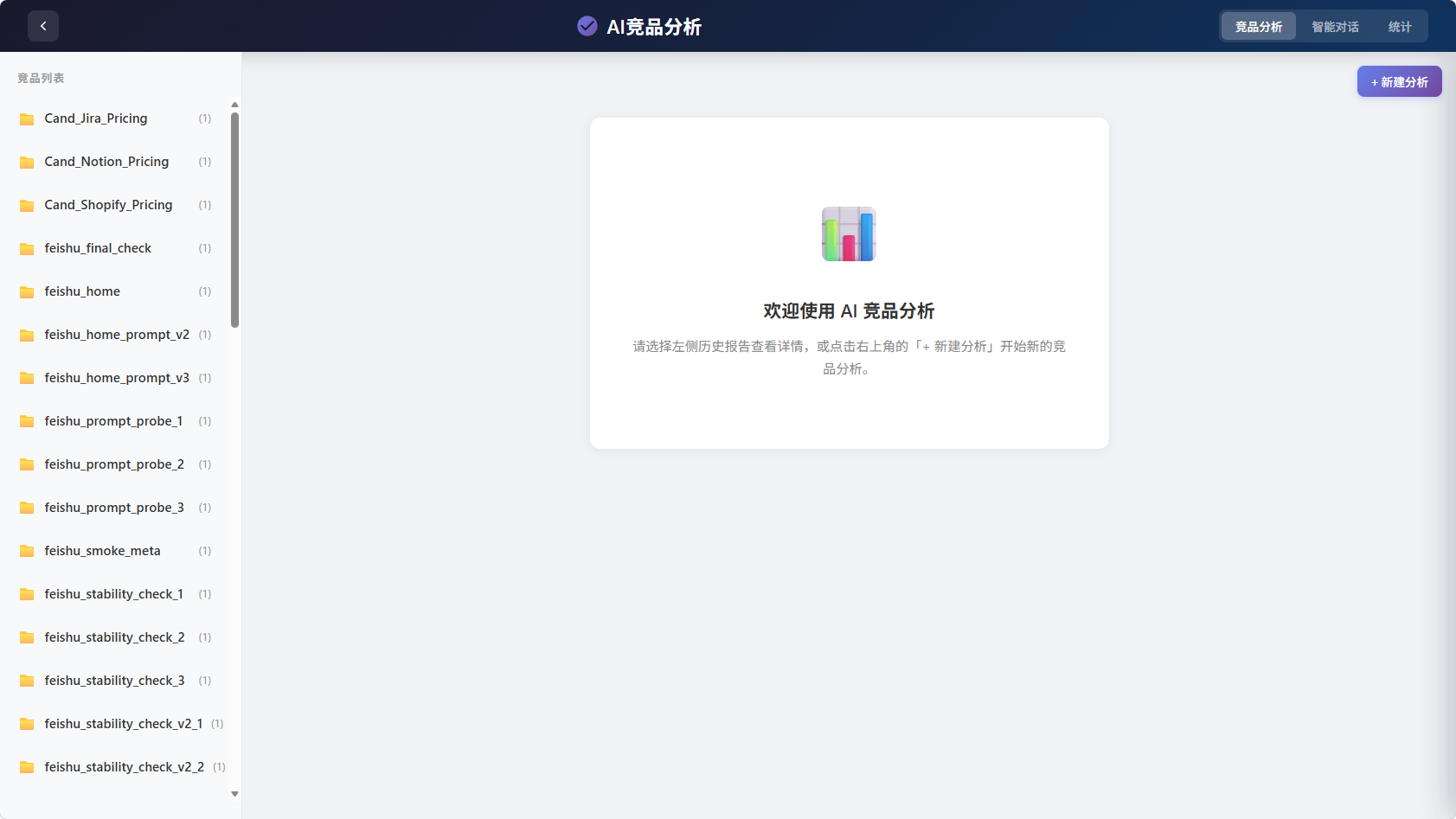Click the sidebar scroll down arrow
The height and width of the screenshot is (819, 1456).
(x=234, y=794)
